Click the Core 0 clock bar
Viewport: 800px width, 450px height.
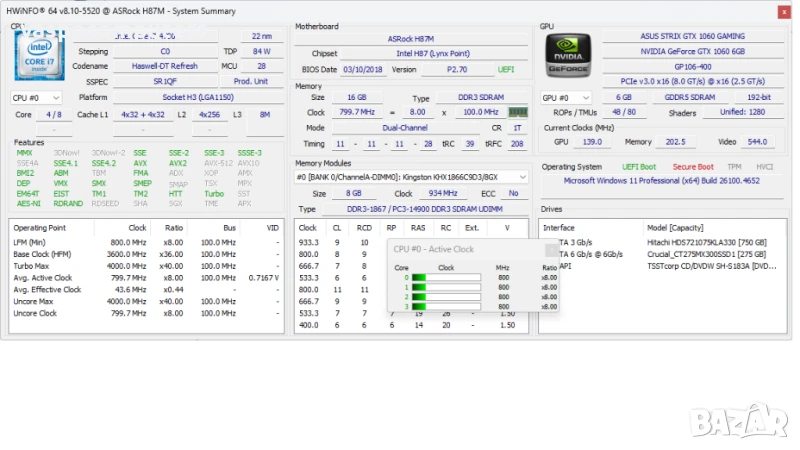pyautogui.click(x=446, y=278)
